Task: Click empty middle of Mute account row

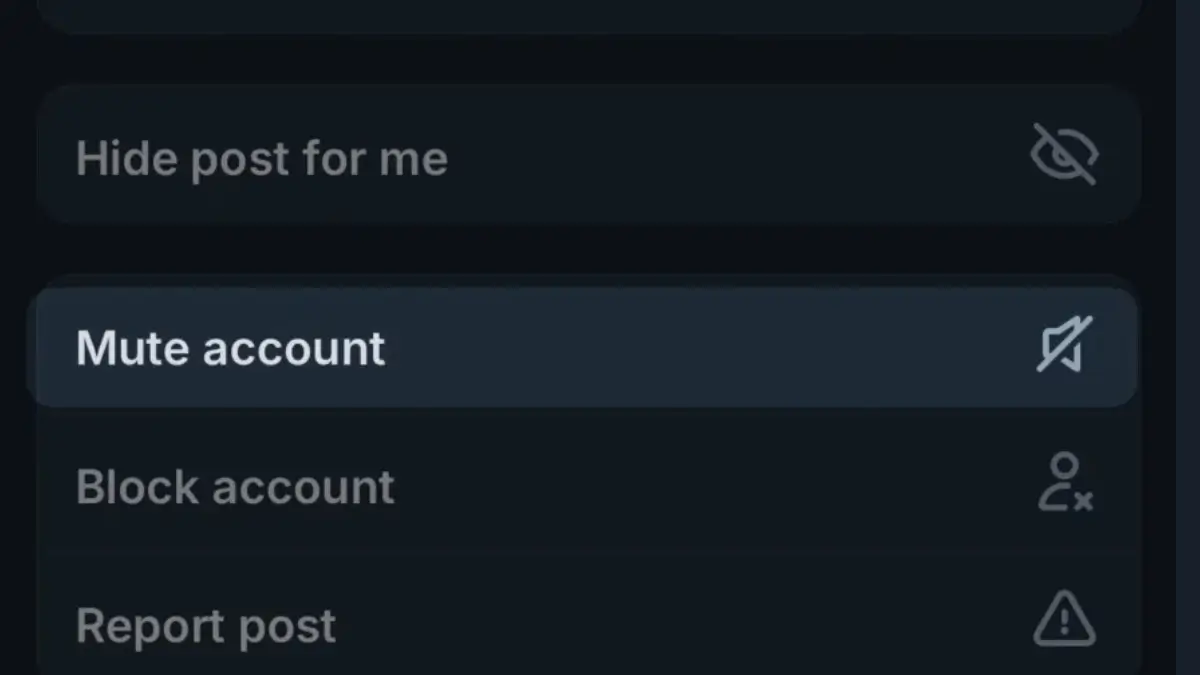Action: 700,348
